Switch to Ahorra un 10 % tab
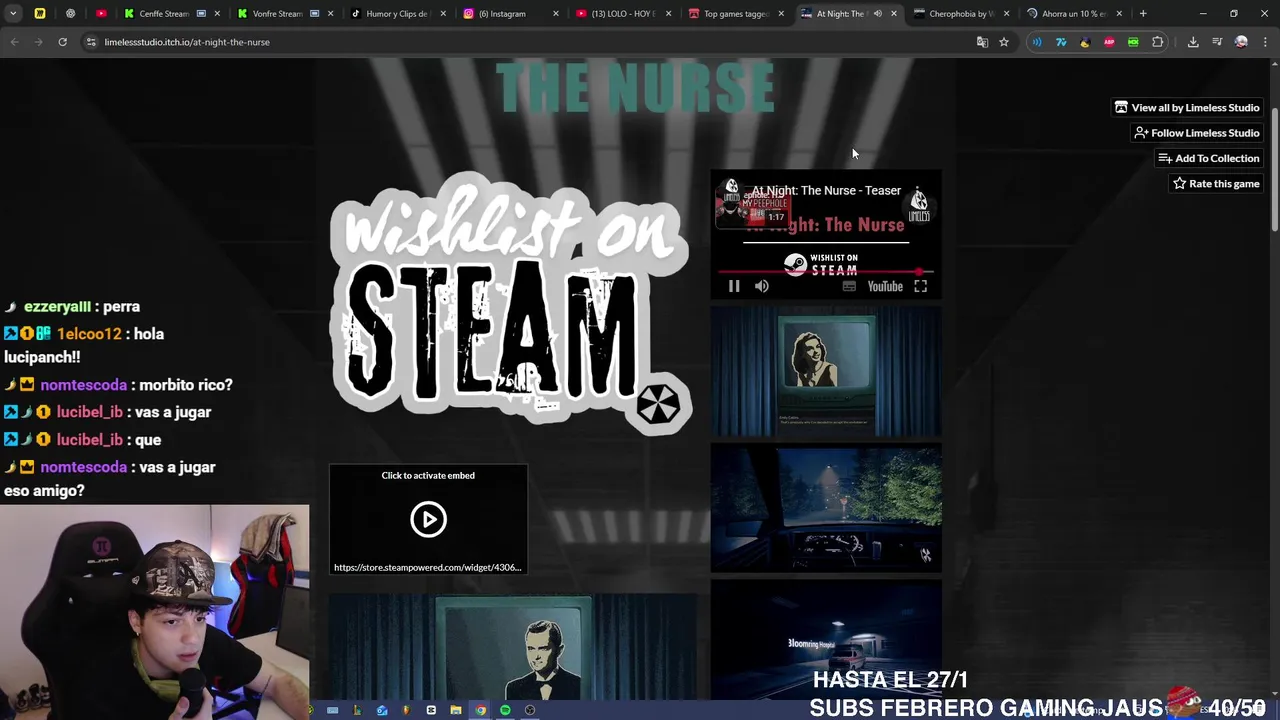Screen dimensions: 1280x720 pyautogui.click(x=1076, y=14)
